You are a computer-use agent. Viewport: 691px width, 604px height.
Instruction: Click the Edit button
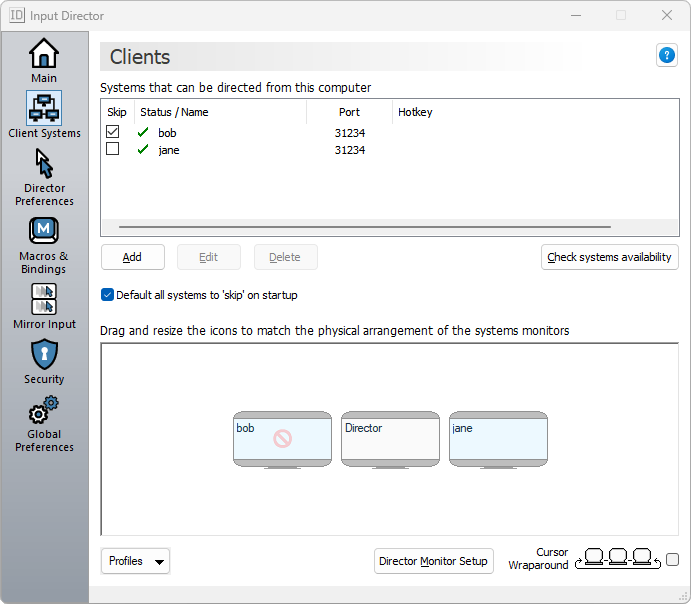[x=209, y=257]
